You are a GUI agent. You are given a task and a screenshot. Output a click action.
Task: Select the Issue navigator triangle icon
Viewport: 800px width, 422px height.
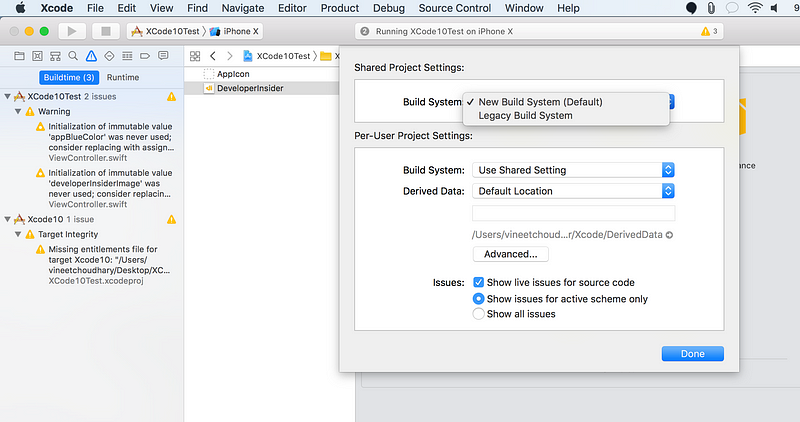click(91, 56)
